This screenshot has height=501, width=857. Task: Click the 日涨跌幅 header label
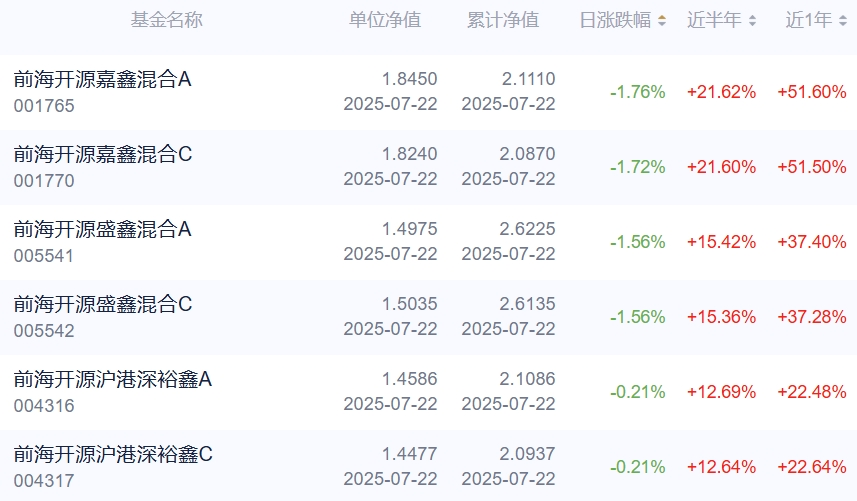(x=615, y=20)
